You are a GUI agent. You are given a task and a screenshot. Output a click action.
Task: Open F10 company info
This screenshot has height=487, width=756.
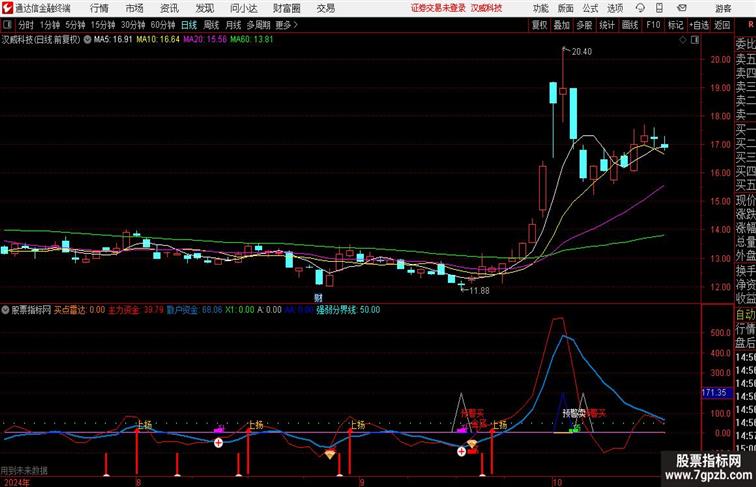click(653, 25)
